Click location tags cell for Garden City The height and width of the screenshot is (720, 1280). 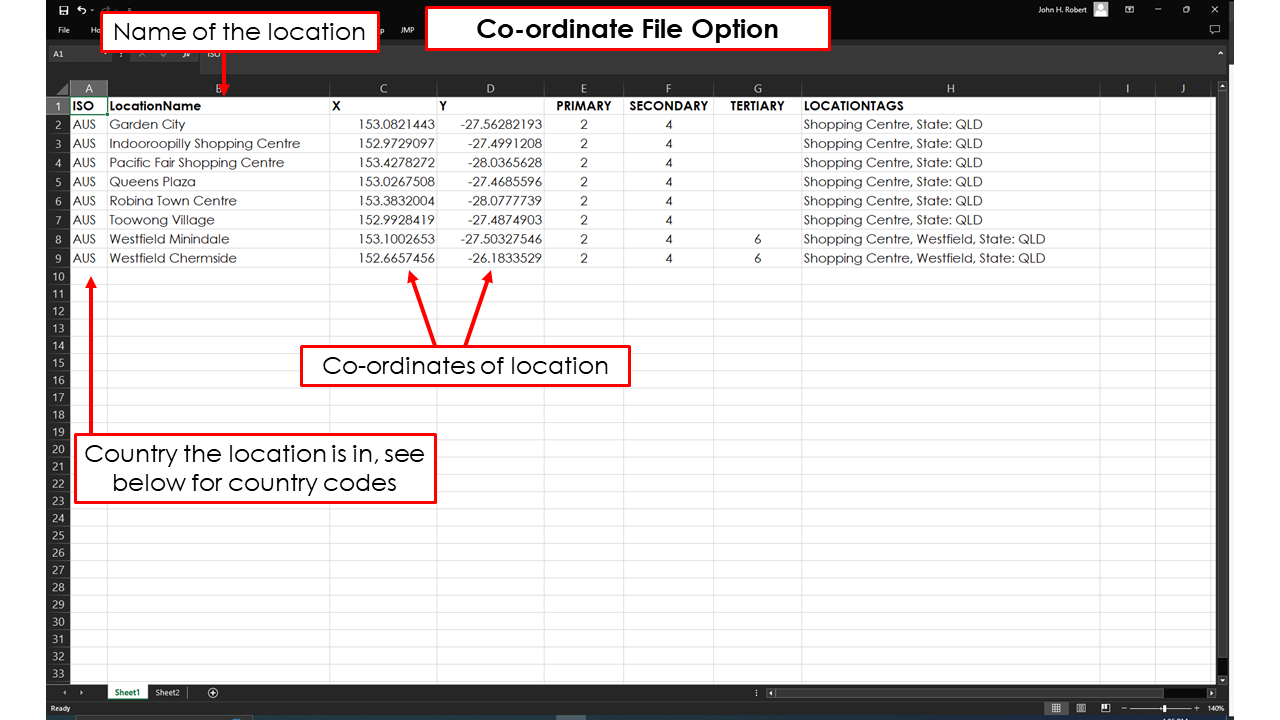coord(950,125)
